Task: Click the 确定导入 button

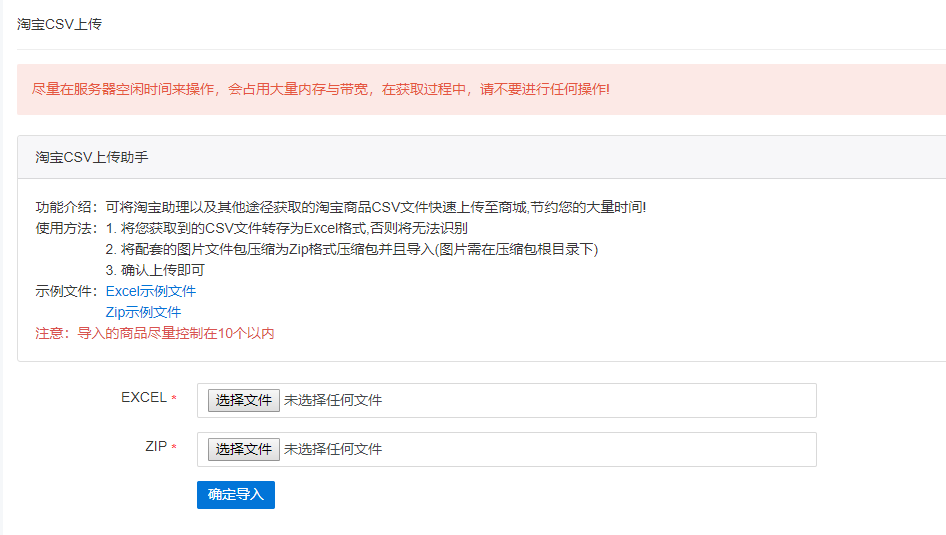Action: 236,495
